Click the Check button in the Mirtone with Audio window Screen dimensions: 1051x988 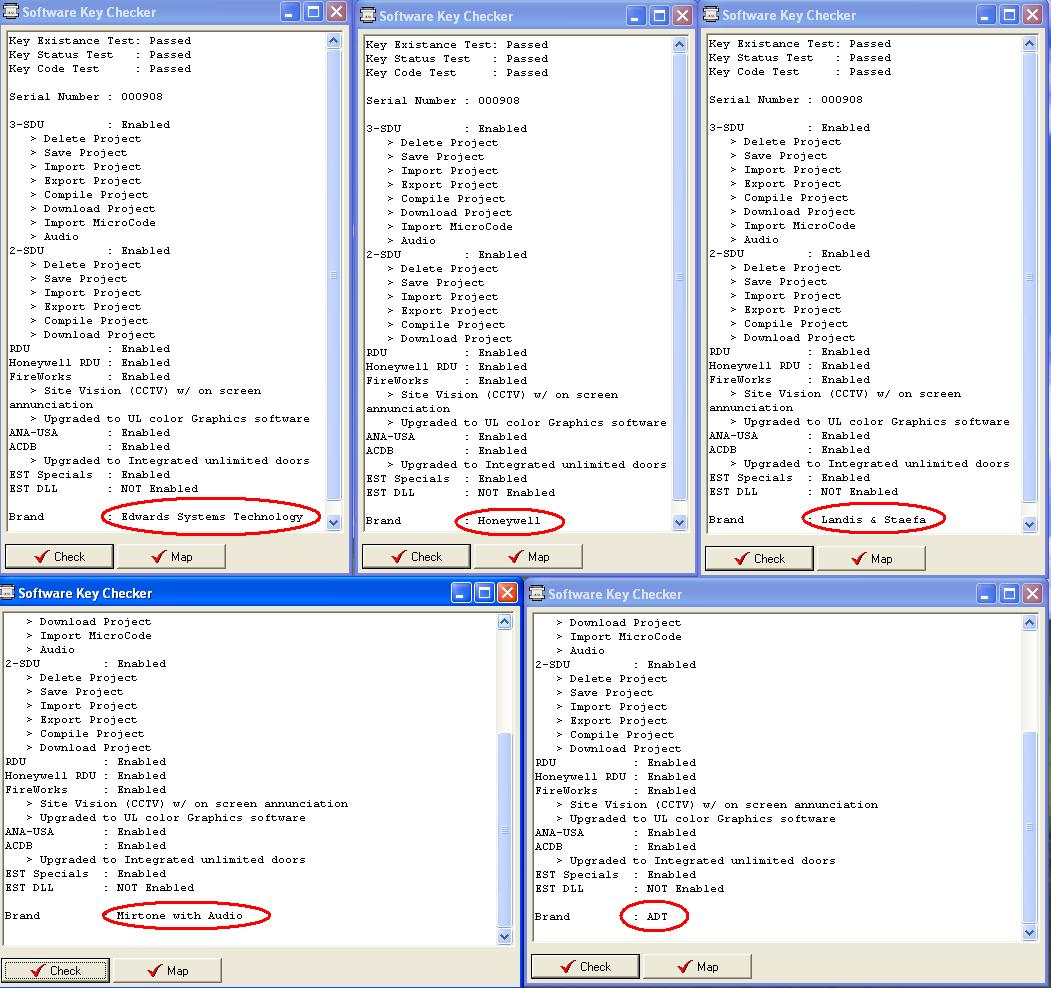coord(55,971)
